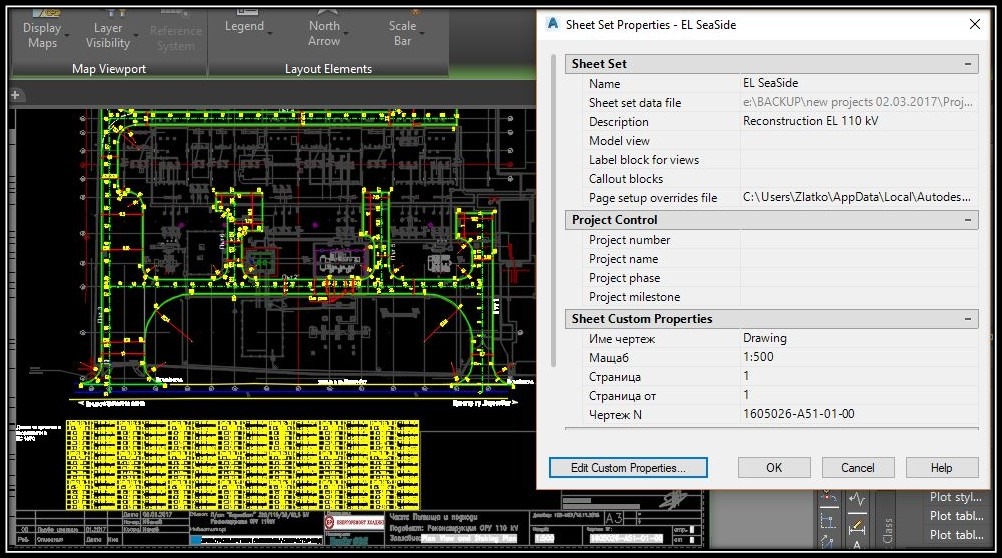
Task: Click the Име чертеж value Drawing
Action: 764,338
